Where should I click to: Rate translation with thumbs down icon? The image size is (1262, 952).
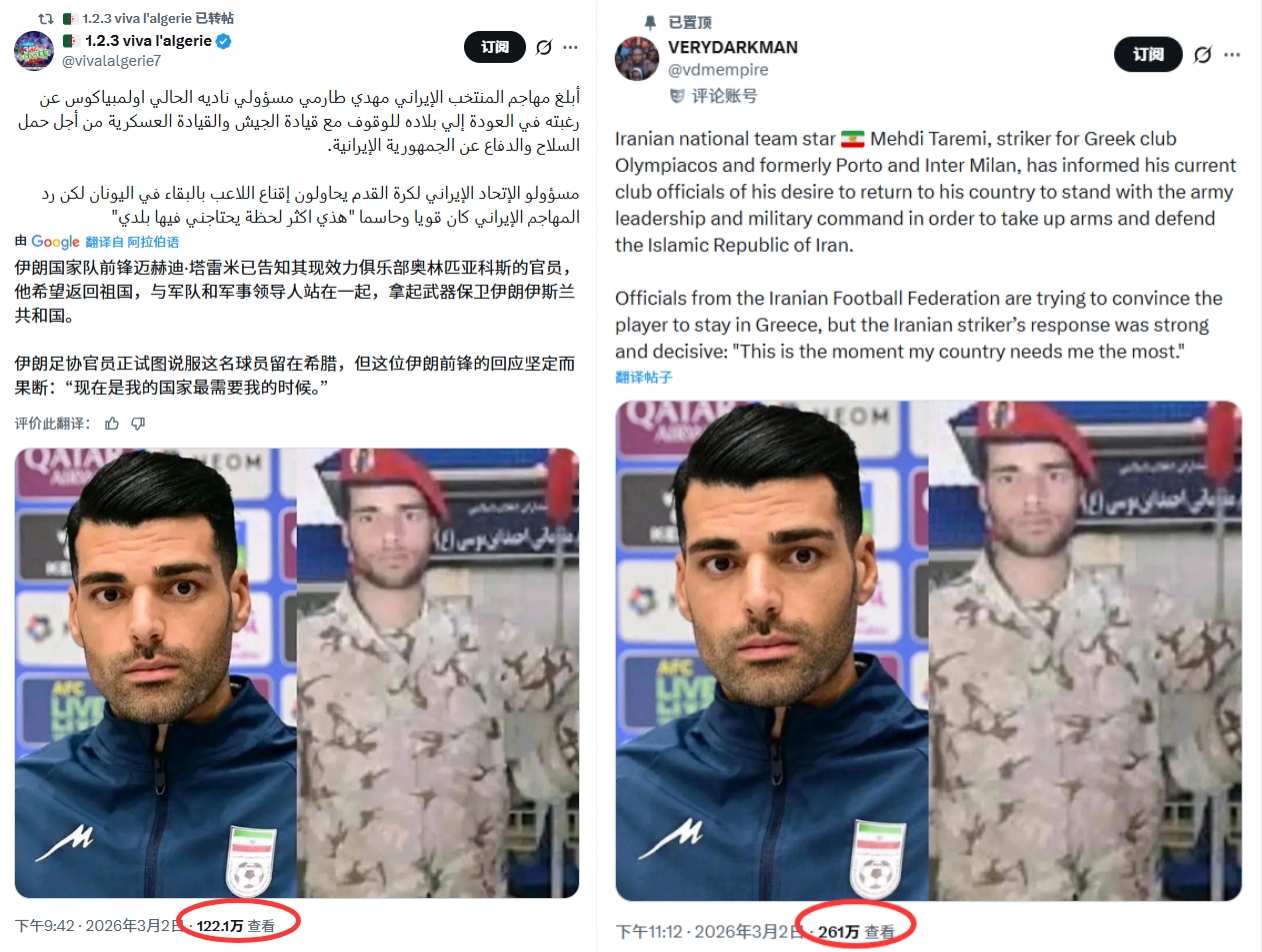(x=138, y=423)
